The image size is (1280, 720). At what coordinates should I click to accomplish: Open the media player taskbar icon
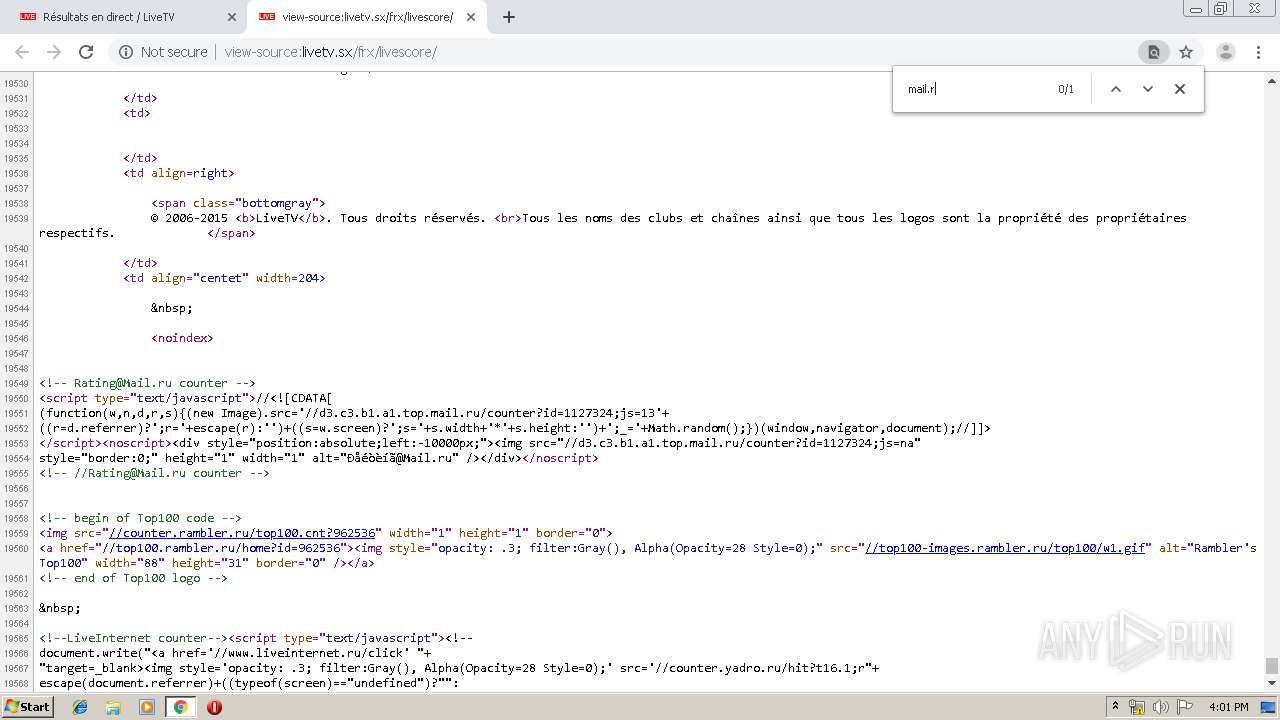tap(147, 707)
